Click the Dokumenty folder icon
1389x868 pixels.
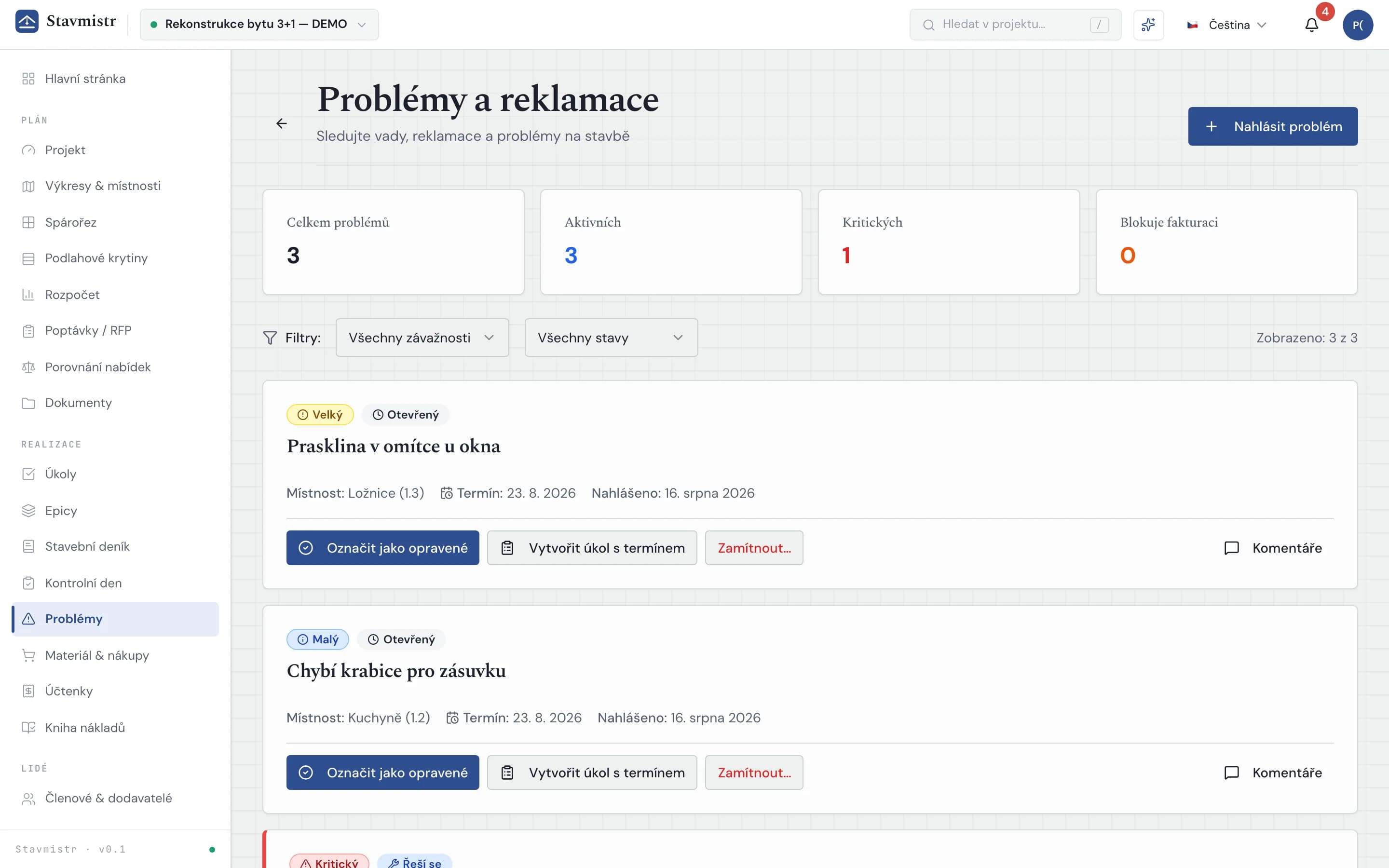(x=28, y=403)
